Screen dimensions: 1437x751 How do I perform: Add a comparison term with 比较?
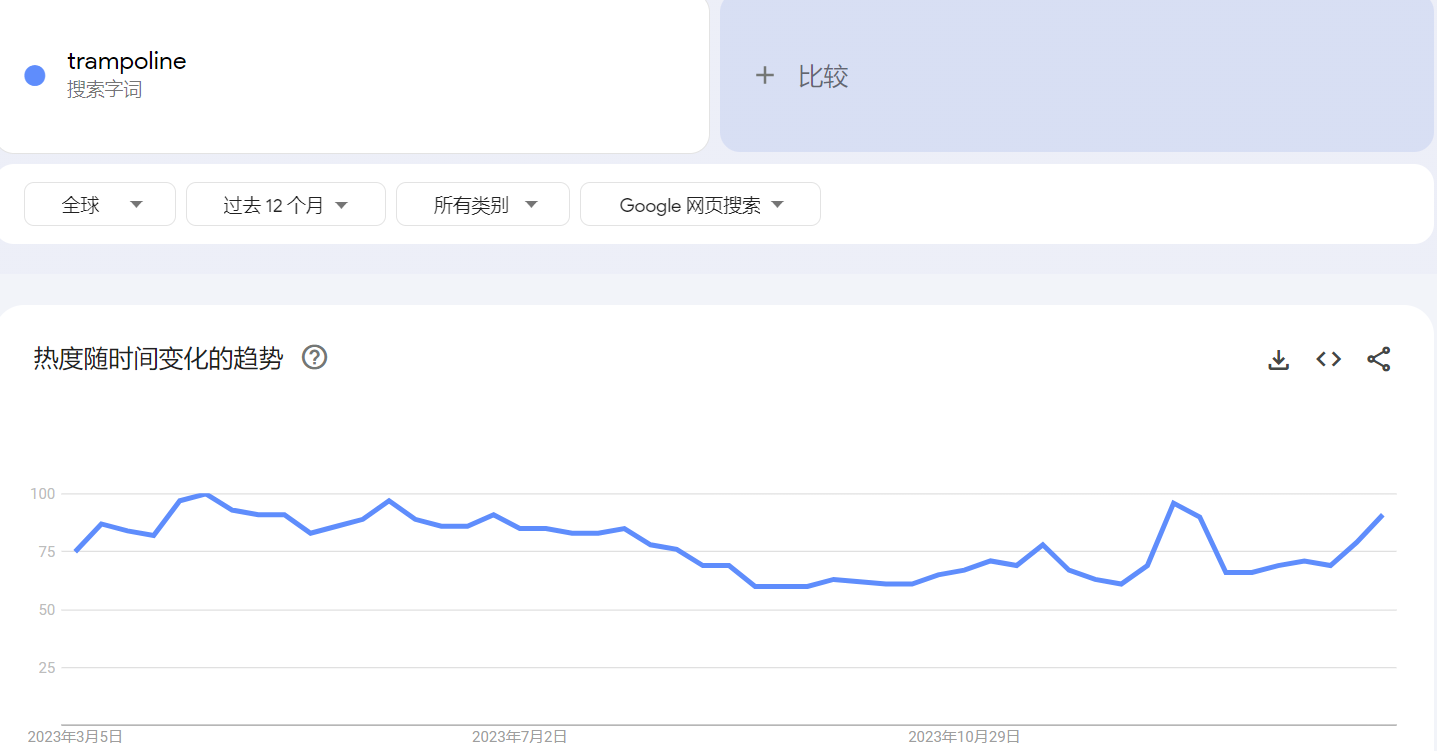click(1077, 76)
